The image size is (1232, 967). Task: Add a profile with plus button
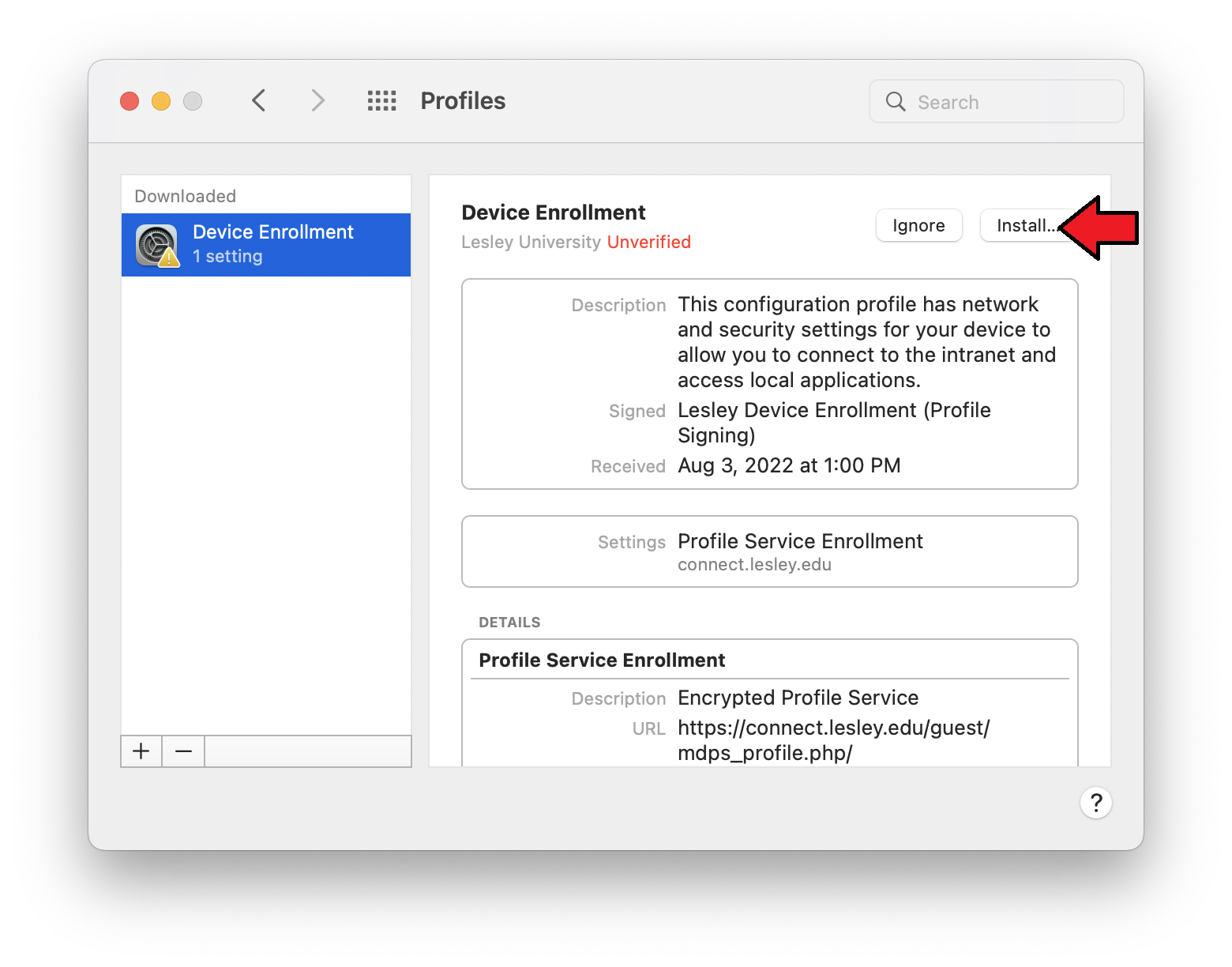point(141,751)
